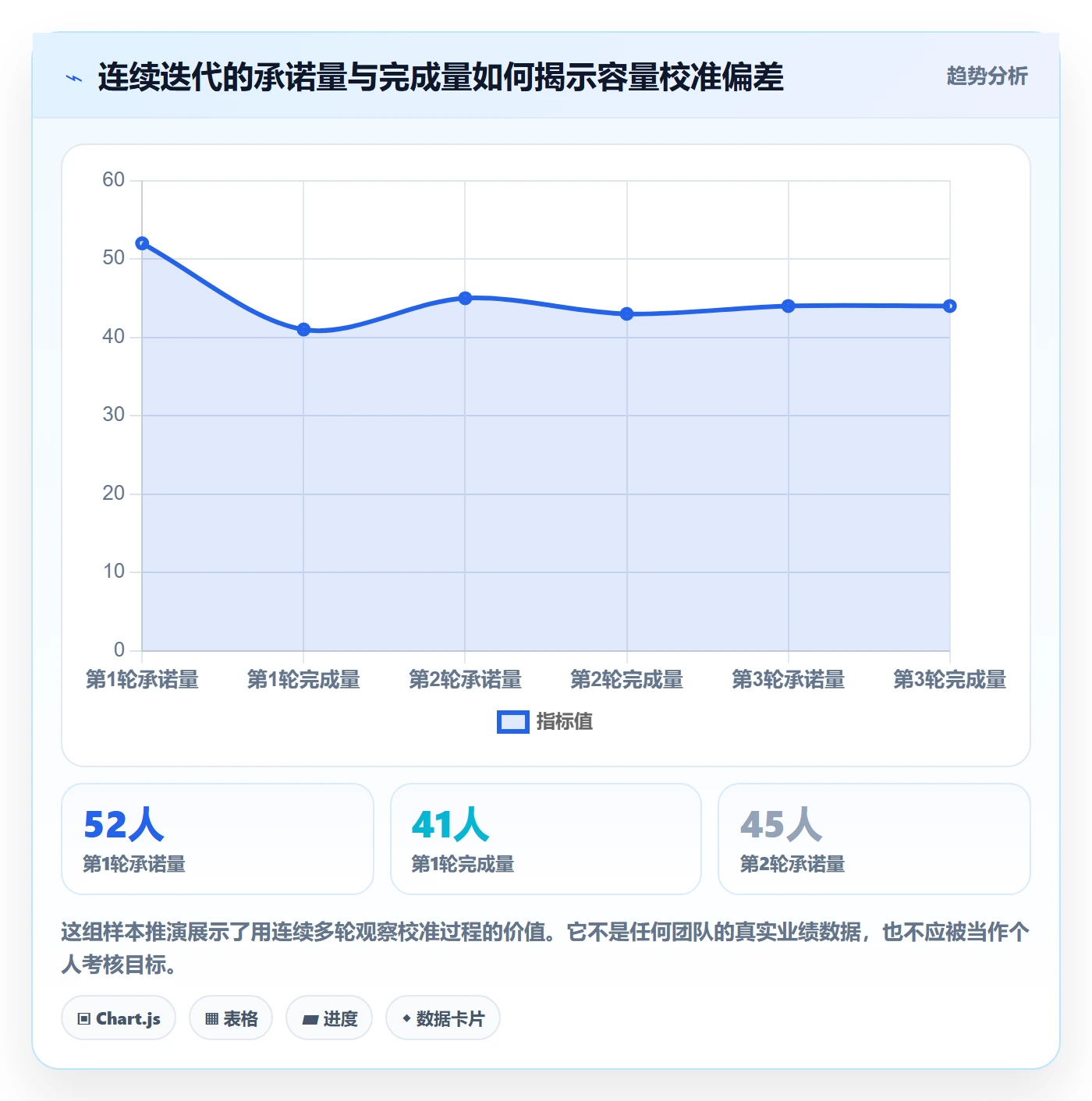Click the 60 y-axis tick label

[114, 180]
